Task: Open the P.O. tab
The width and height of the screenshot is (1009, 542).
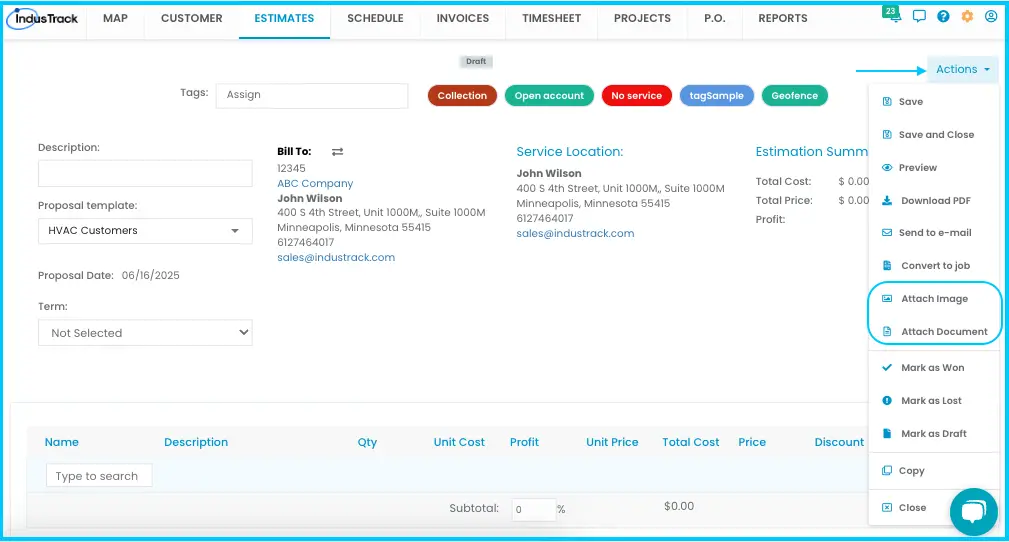Action: pos(715,19)
